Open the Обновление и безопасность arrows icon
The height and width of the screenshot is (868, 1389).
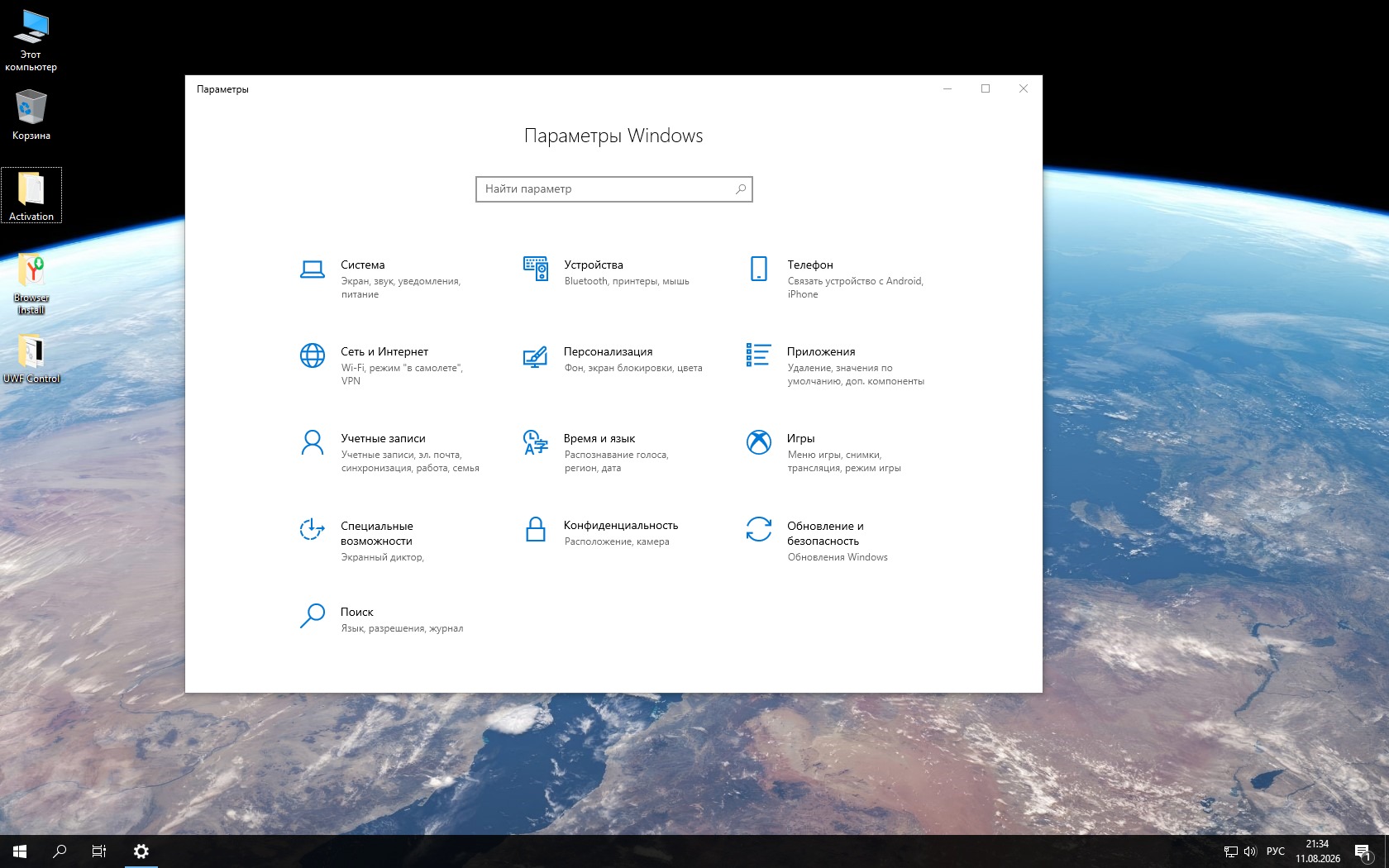[759, 529]
